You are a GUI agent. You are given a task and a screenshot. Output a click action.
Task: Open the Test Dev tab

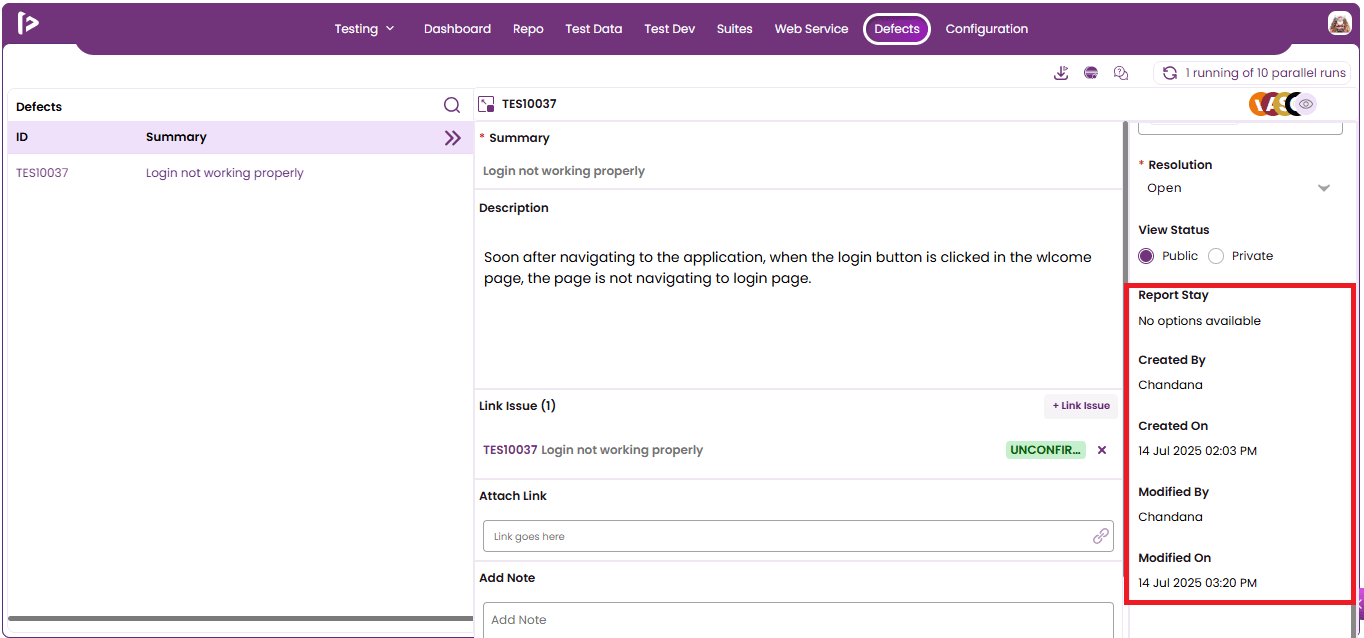tap(670, 29)
